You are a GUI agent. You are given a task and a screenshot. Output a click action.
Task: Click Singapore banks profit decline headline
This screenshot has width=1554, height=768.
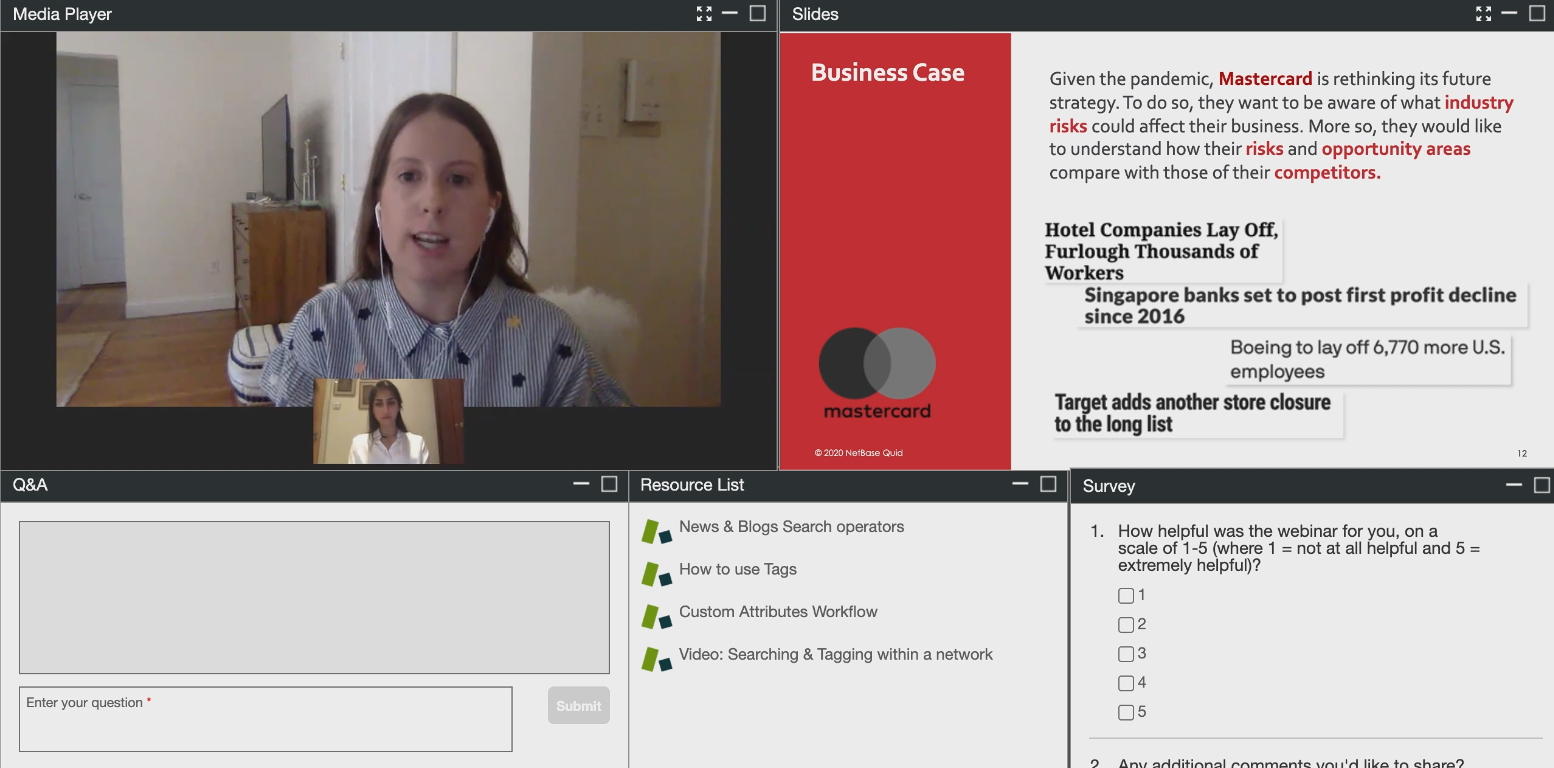pos(1301,306)
